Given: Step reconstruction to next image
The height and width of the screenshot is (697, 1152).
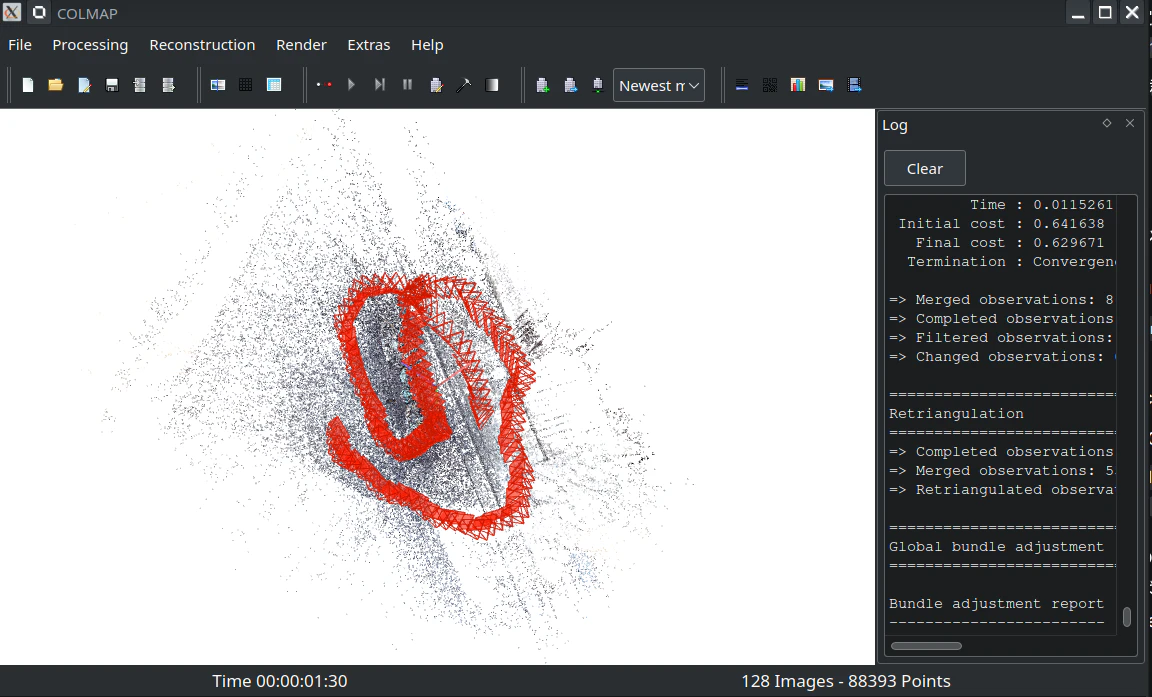Looking at the screenshot, I should pos(379,85).
